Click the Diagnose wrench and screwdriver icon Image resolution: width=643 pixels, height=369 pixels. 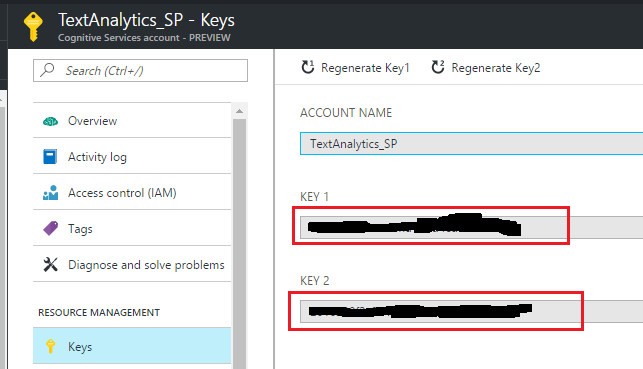(50, 264)
